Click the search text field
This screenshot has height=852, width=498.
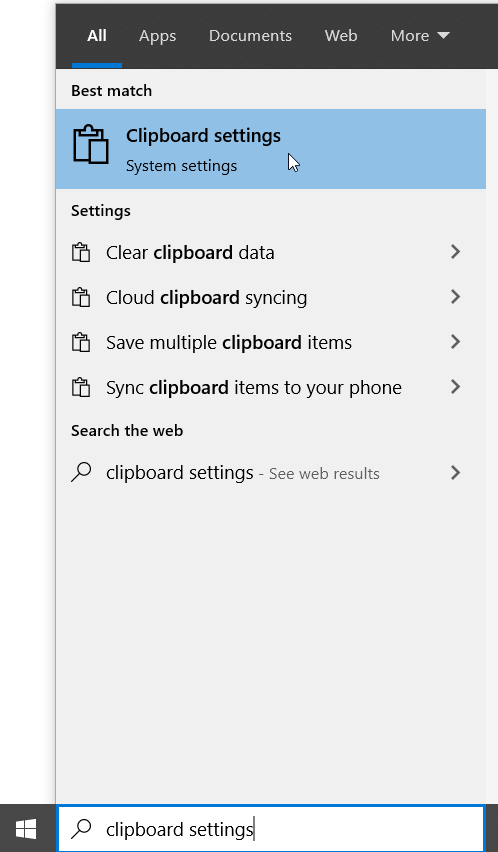[271, 829]
